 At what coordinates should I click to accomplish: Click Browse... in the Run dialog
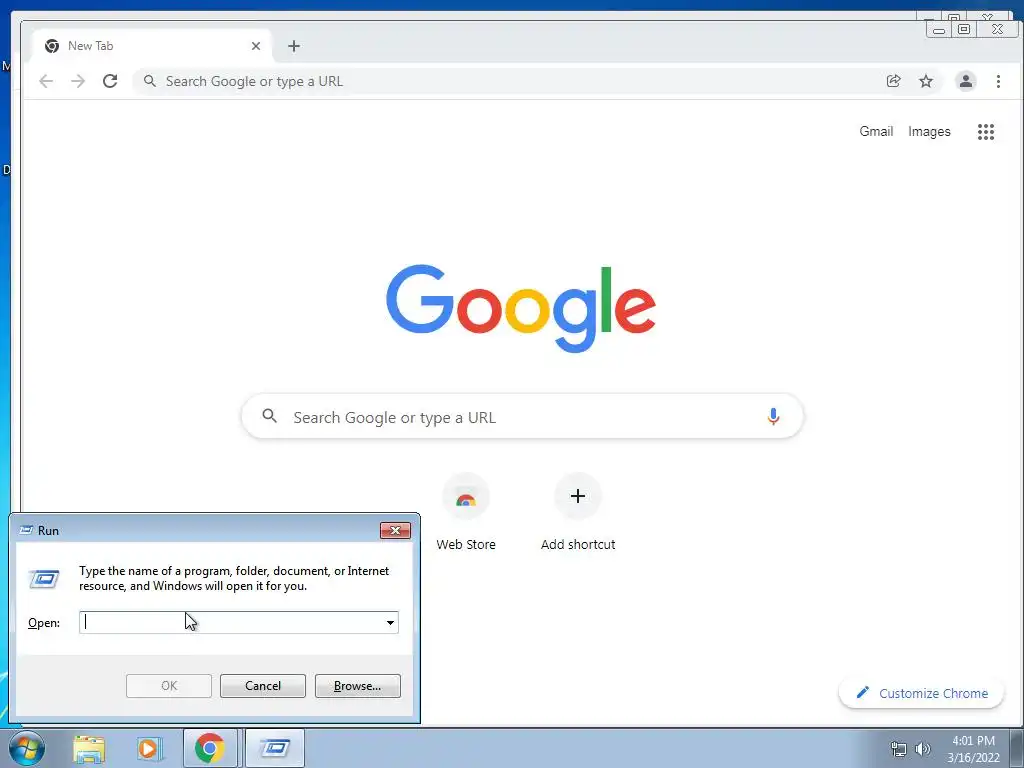tap(357, 686)
